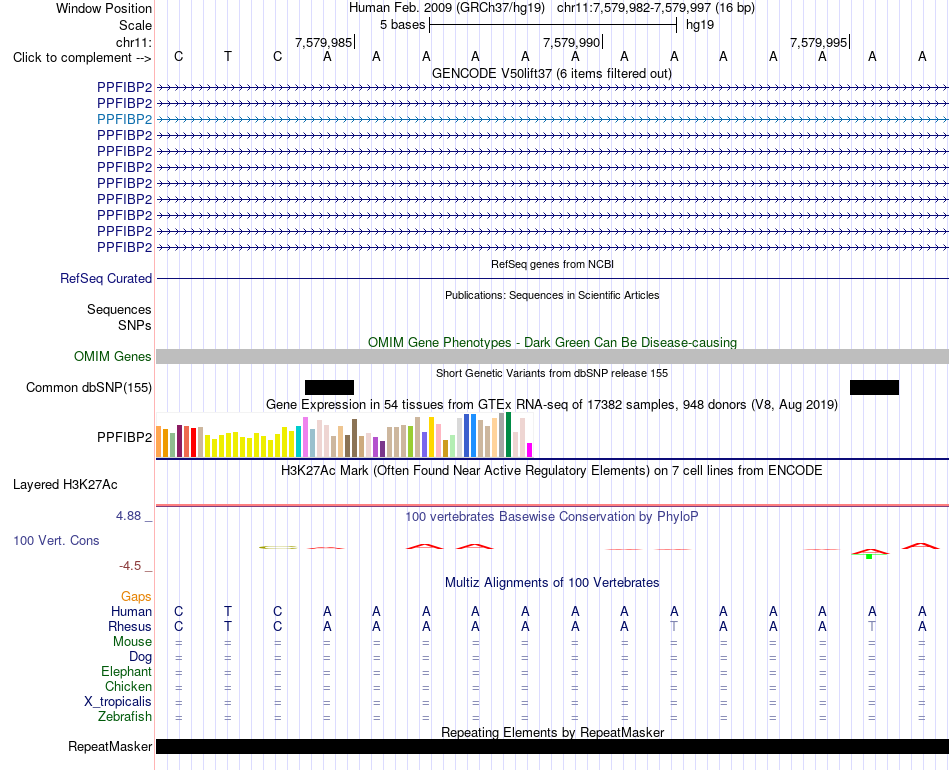The image size is (950, 770).
Task: Click 'Multiz Alignments of 100 Vertebrates' title
Action: (x=552, y=583)
